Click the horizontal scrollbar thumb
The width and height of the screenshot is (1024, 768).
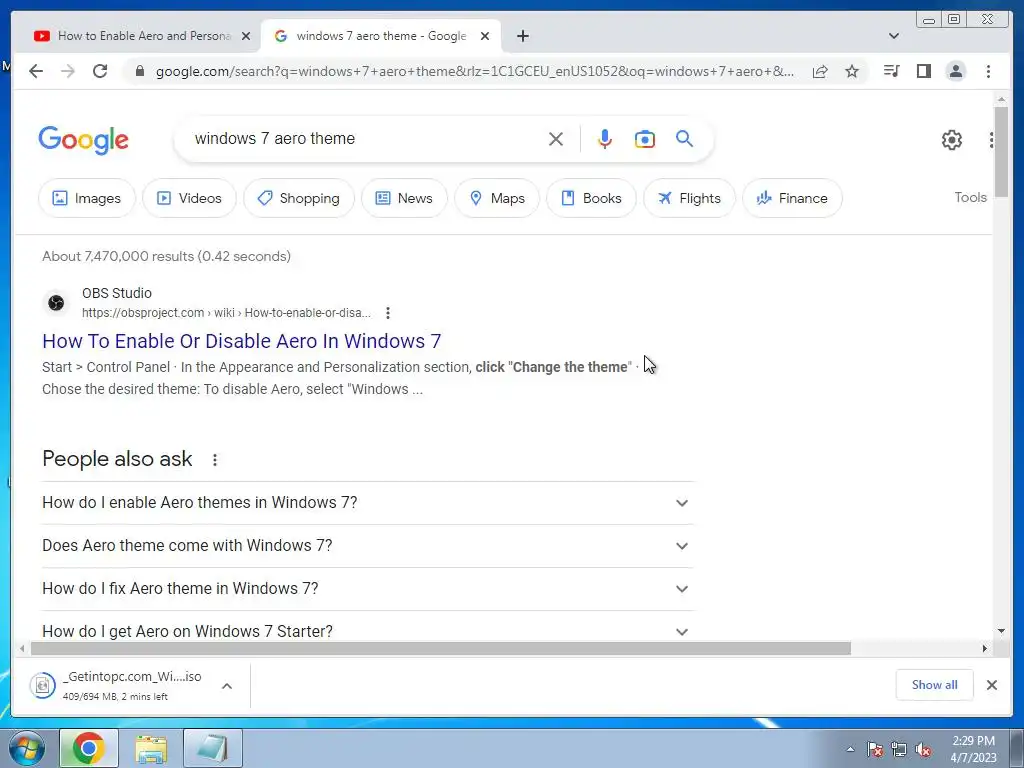441,648
